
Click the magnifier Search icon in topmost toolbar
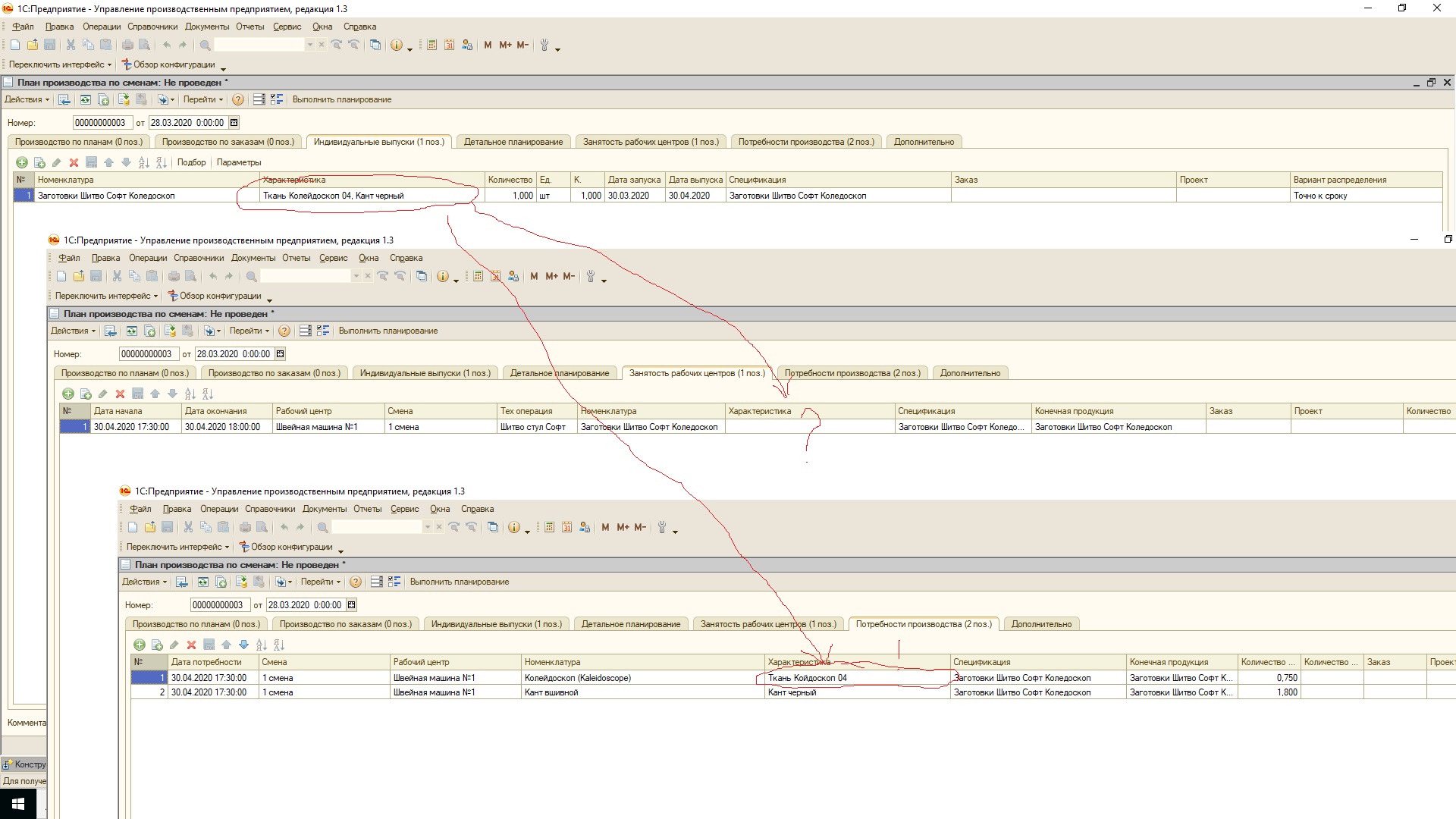click(x=205, y=45)
